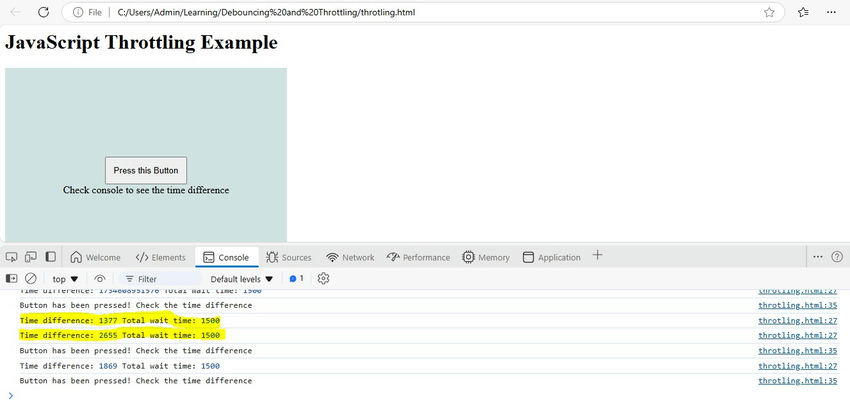Click log line Time difference: 1377

click(x=120, y=320)
